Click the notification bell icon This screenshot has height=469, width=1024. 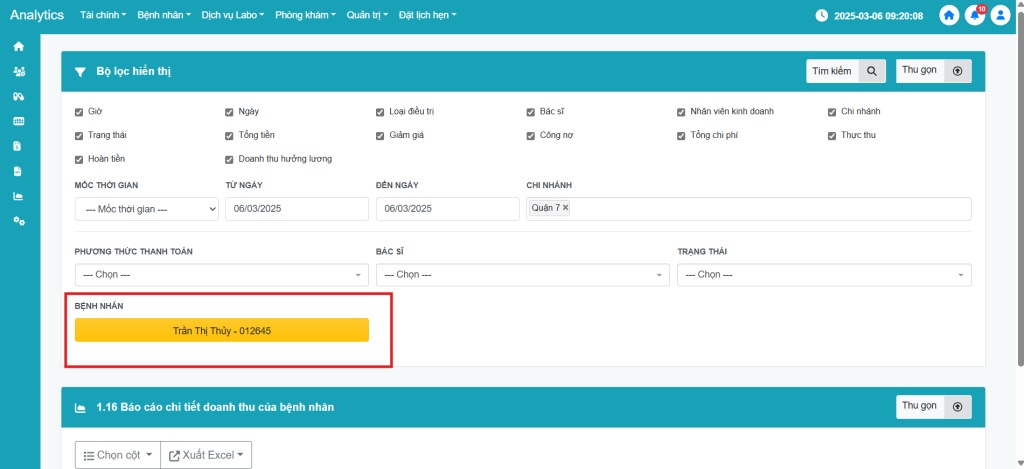[974, 16]
